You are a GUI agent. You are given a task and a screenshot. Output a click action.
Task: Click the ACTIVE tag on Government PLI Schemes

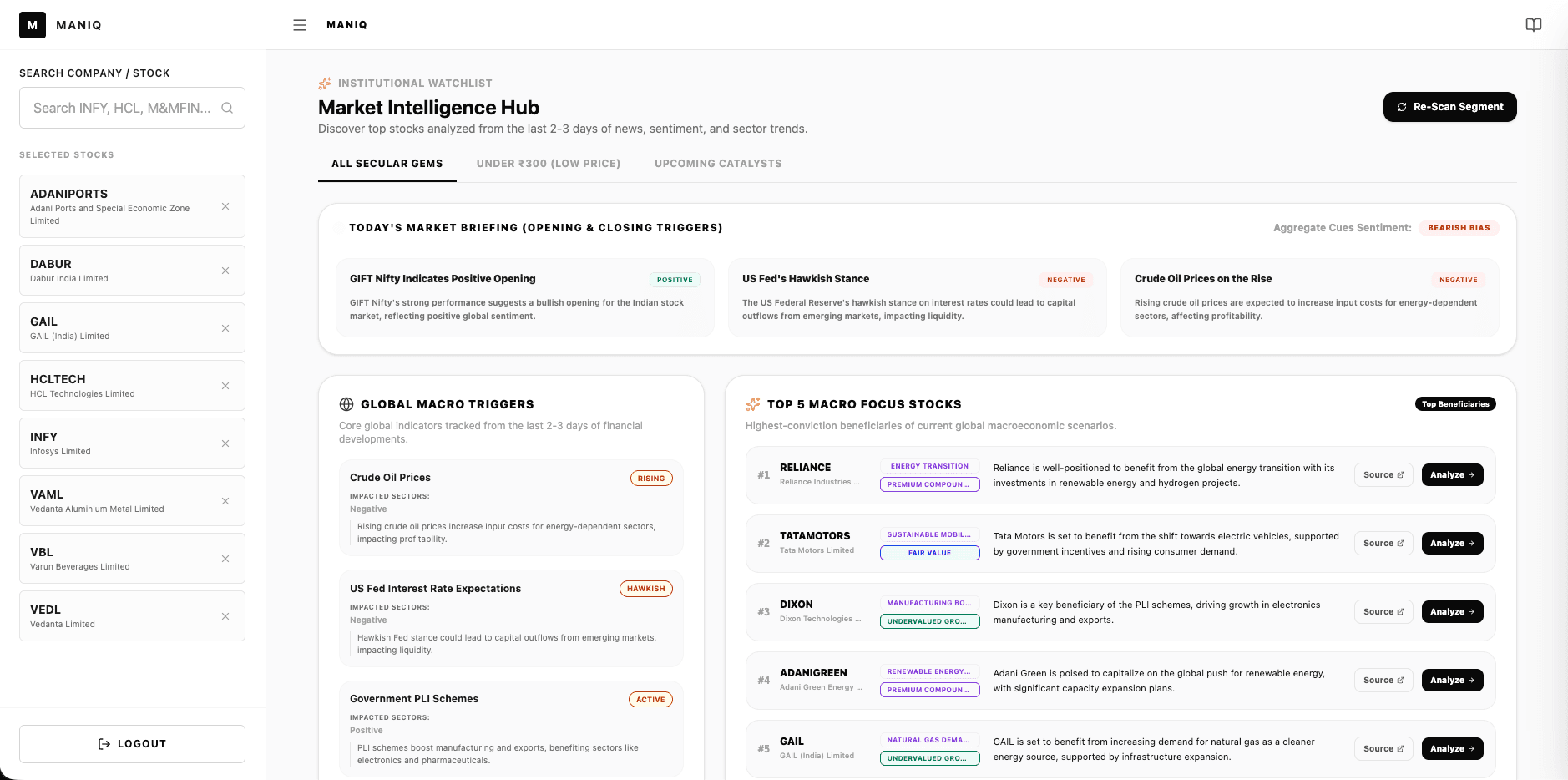[650, 700]
